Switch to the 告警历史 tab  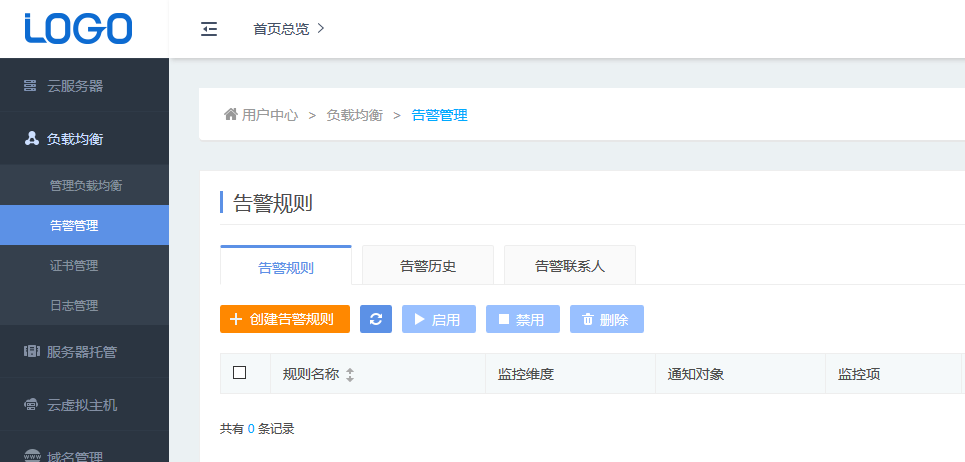[x=428, y=266]
